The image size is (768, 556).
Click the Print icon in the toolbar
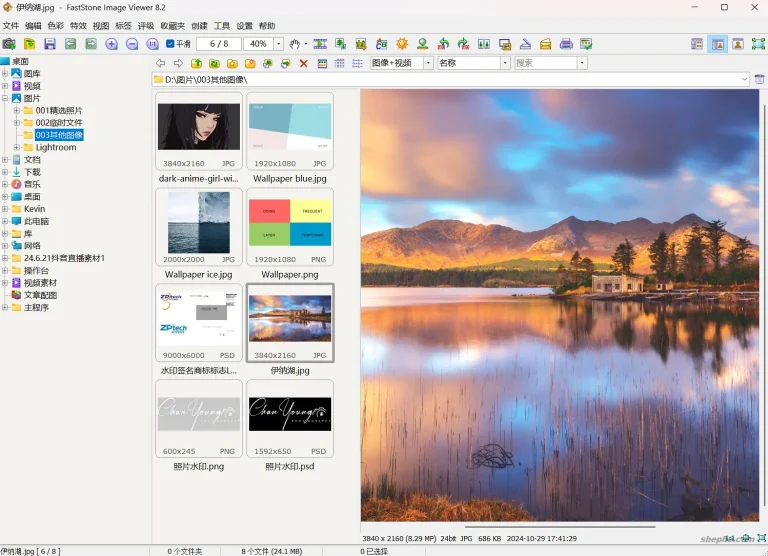point(566,44)
